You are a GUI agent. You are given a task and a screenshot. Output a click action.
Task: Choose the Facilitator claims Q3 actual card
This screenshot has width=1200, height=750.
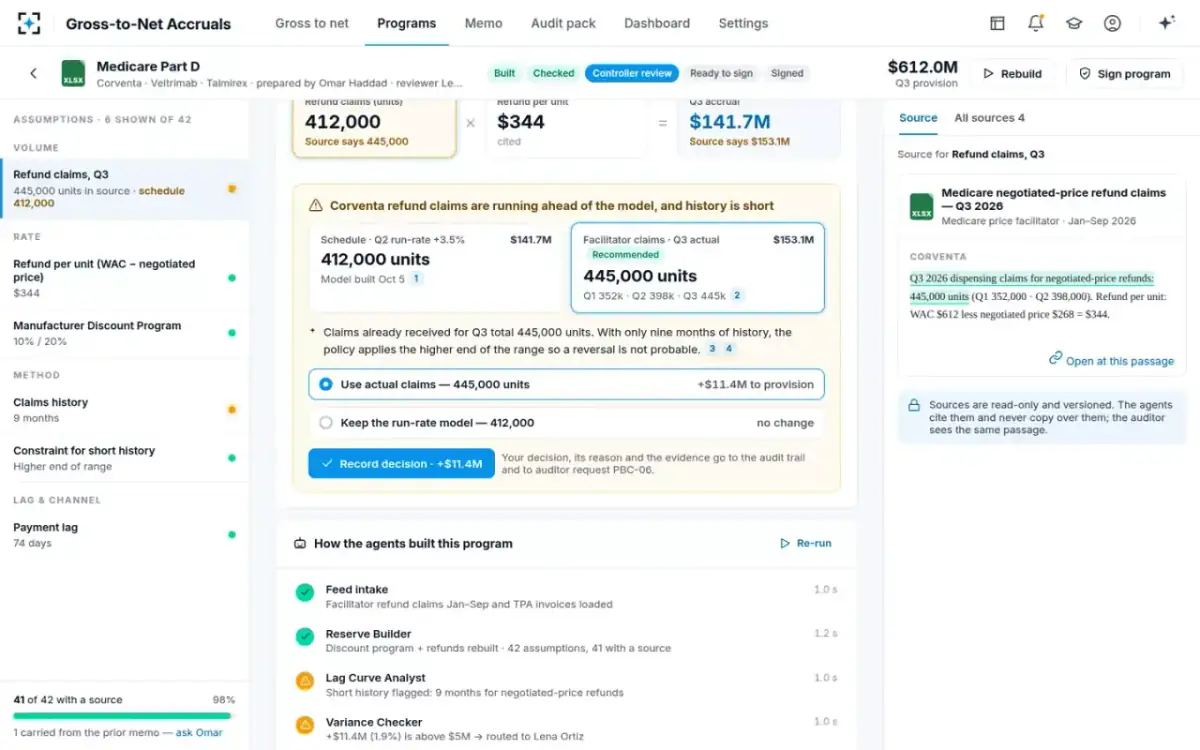(698, 268)
